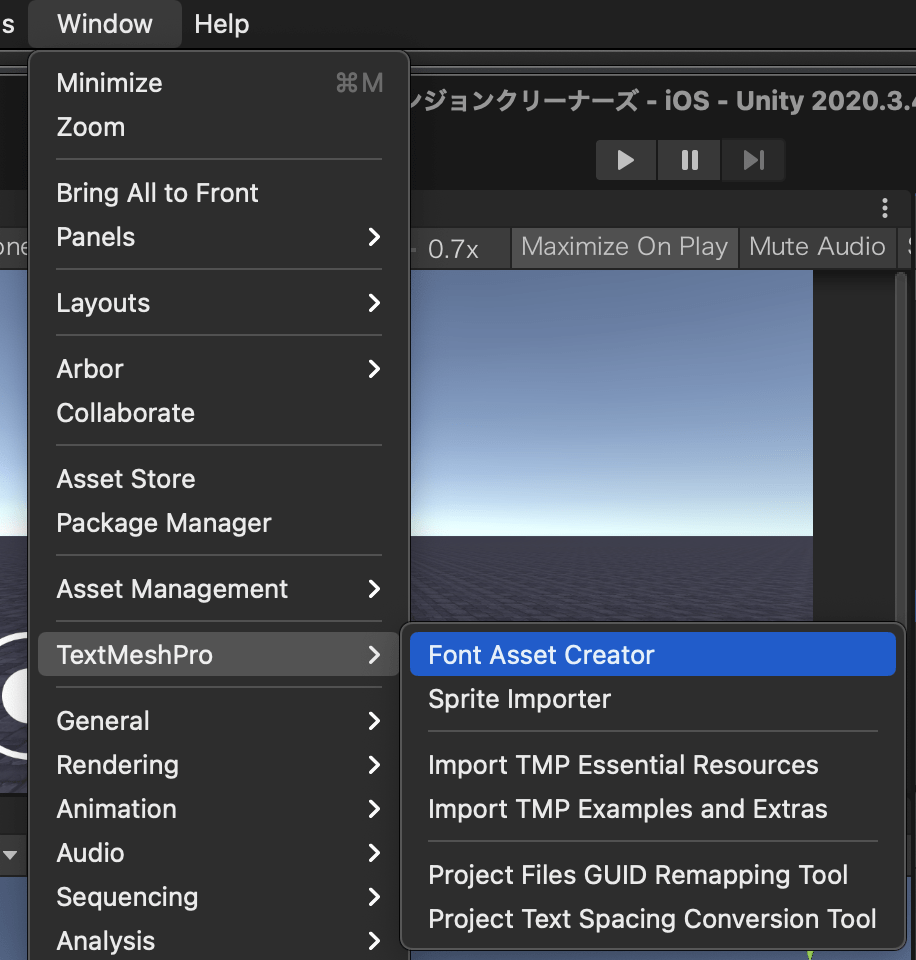This screenshot has width=916, height=960.
Task: Advance one frame with the Step button
Action: [753, 160]
